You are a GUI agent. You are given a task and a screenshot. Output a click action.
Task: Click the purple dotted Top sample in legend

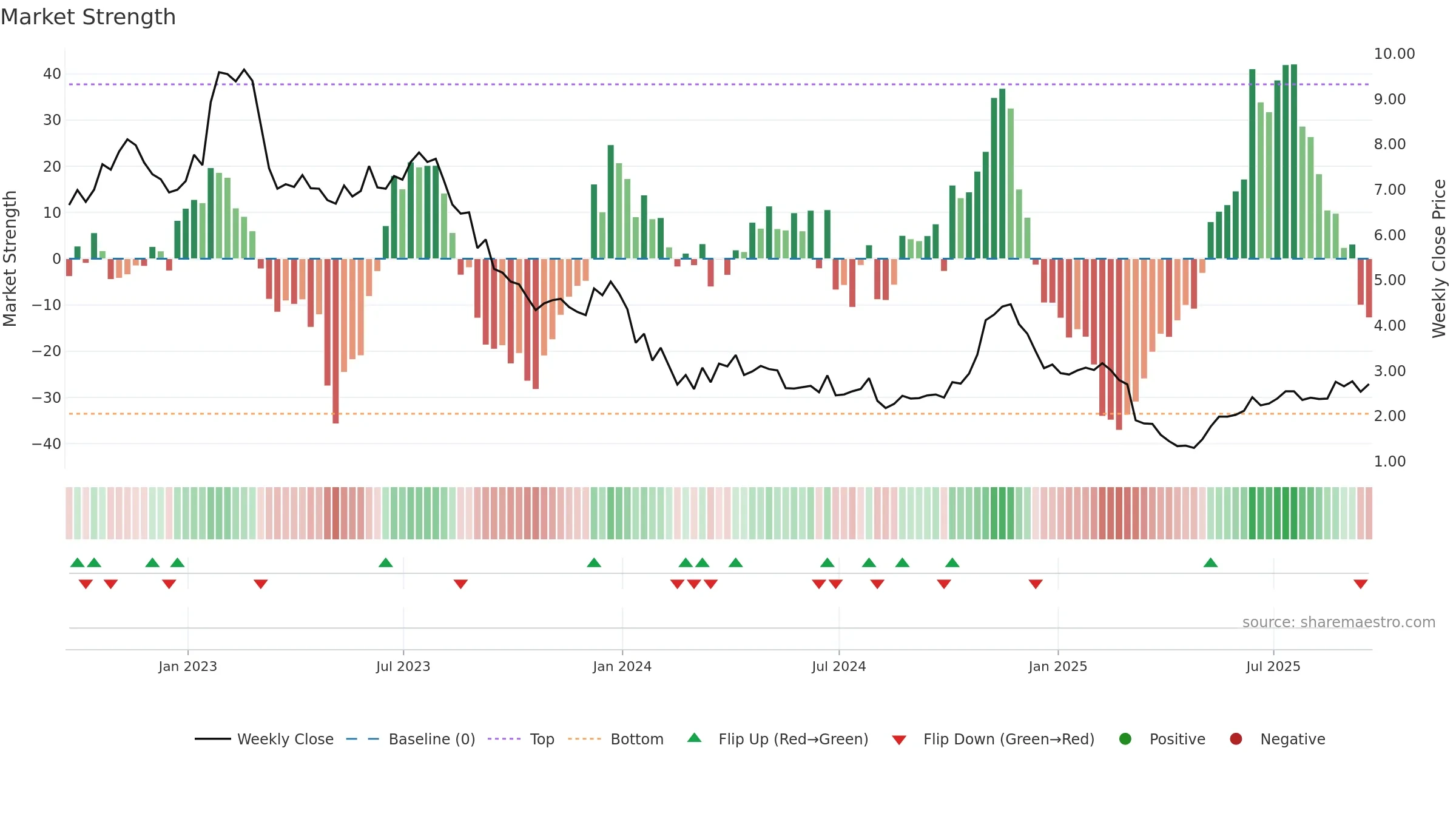[x=504, y=739]
